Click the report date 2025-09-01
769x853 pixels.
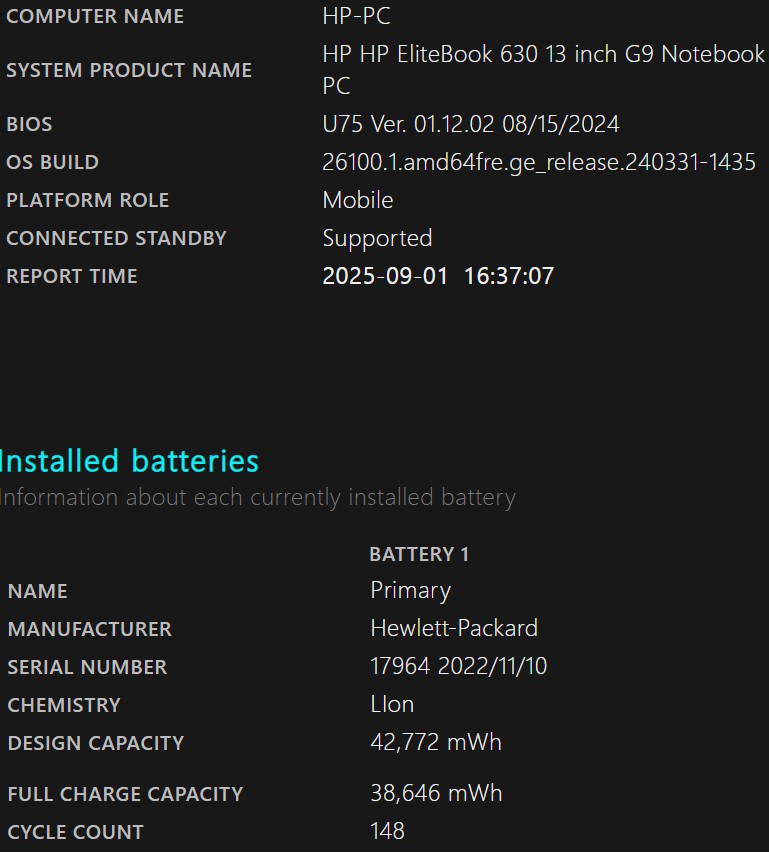click(x=384, y=276)
